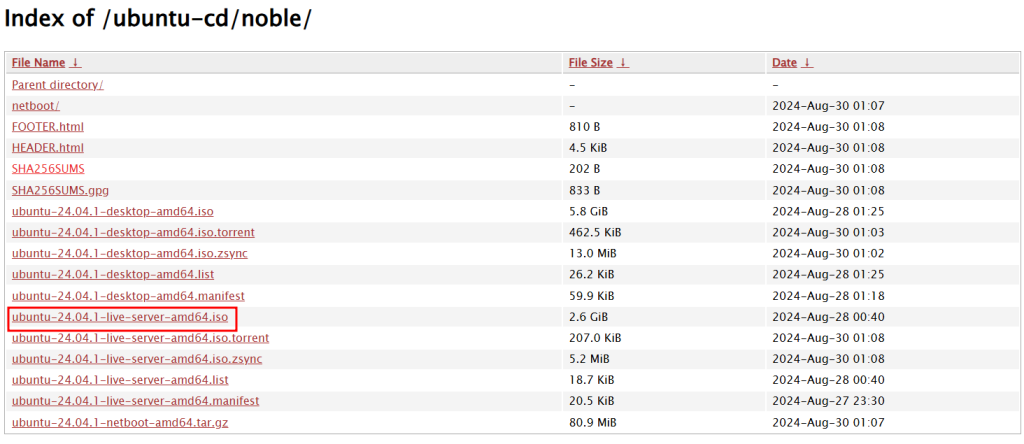The image size is (1024, 444).
Task: Download live-server iso.zsync file
Action: tap(137, 359)
